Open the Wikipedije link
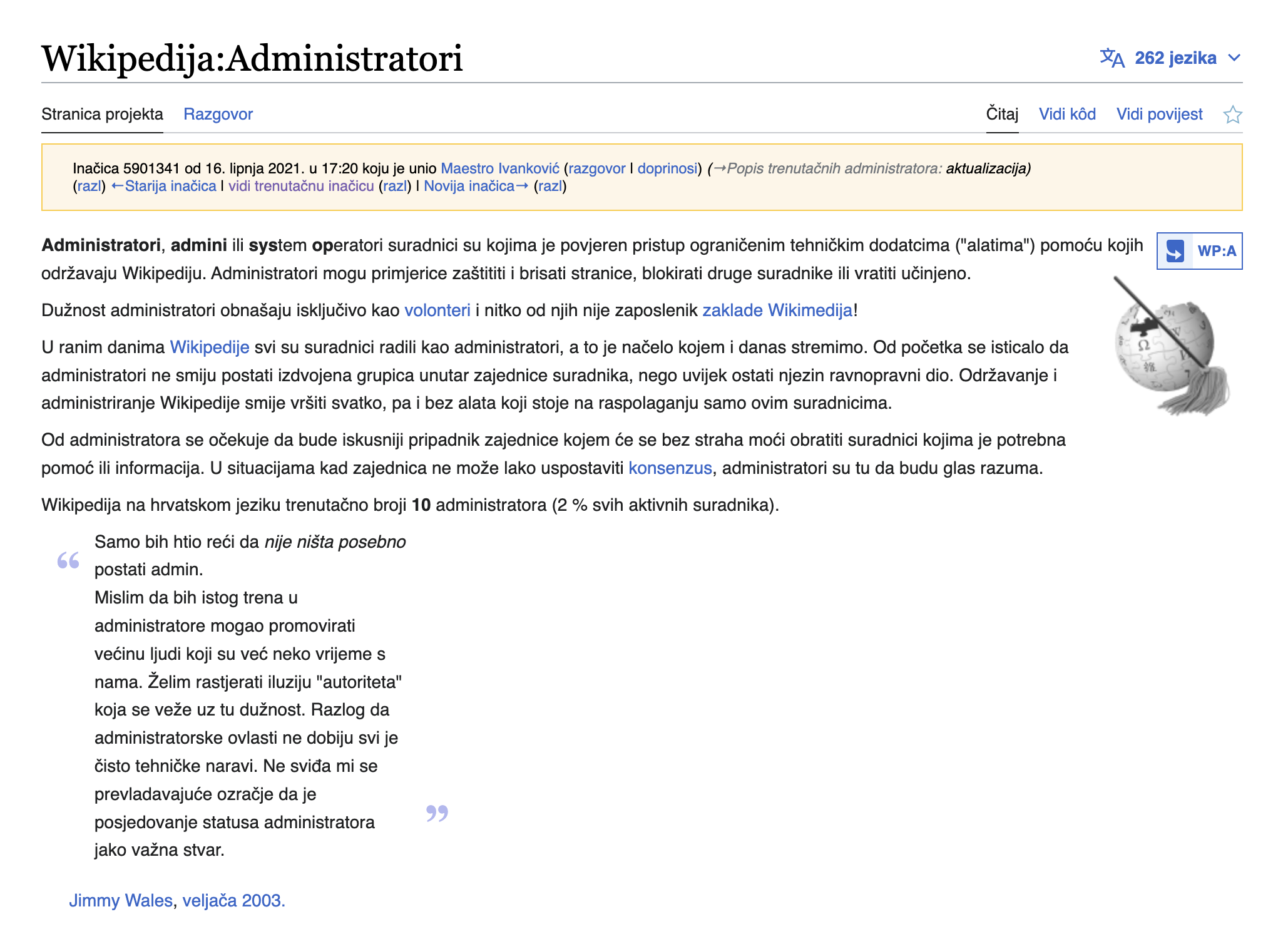 click(x=210, y=347)
